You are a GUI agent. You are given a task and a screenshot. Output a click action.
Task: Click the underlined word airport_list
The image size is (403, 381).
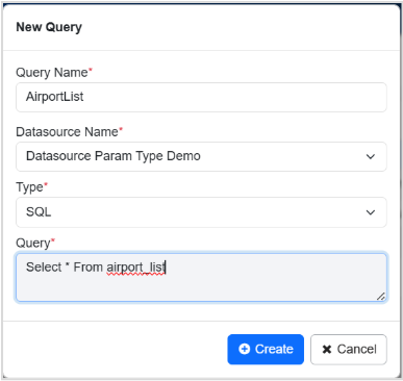point(136,267)
